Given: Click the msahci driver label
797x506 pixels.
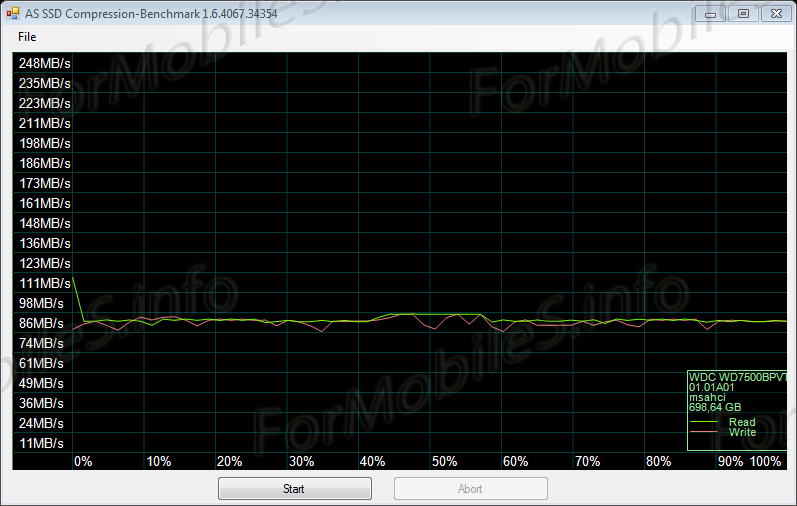Looking at the screenshot, I should click(706, 397).
